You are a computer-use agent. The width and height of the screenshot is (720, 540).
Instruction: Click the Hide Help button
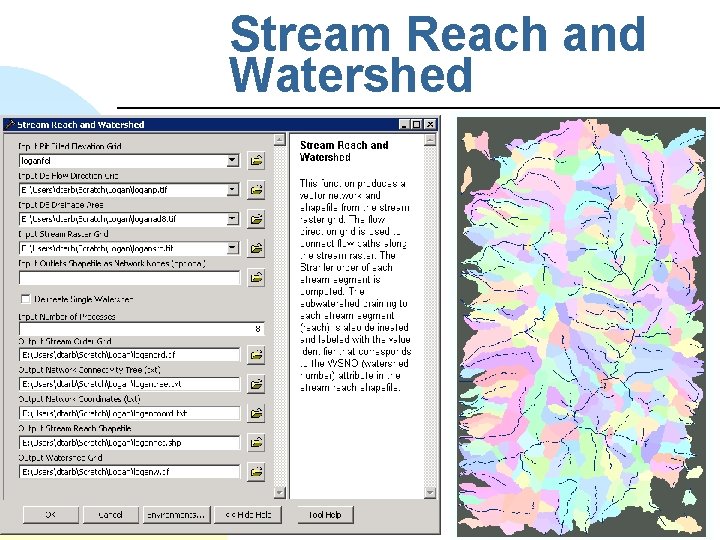(x=248, y=515)
